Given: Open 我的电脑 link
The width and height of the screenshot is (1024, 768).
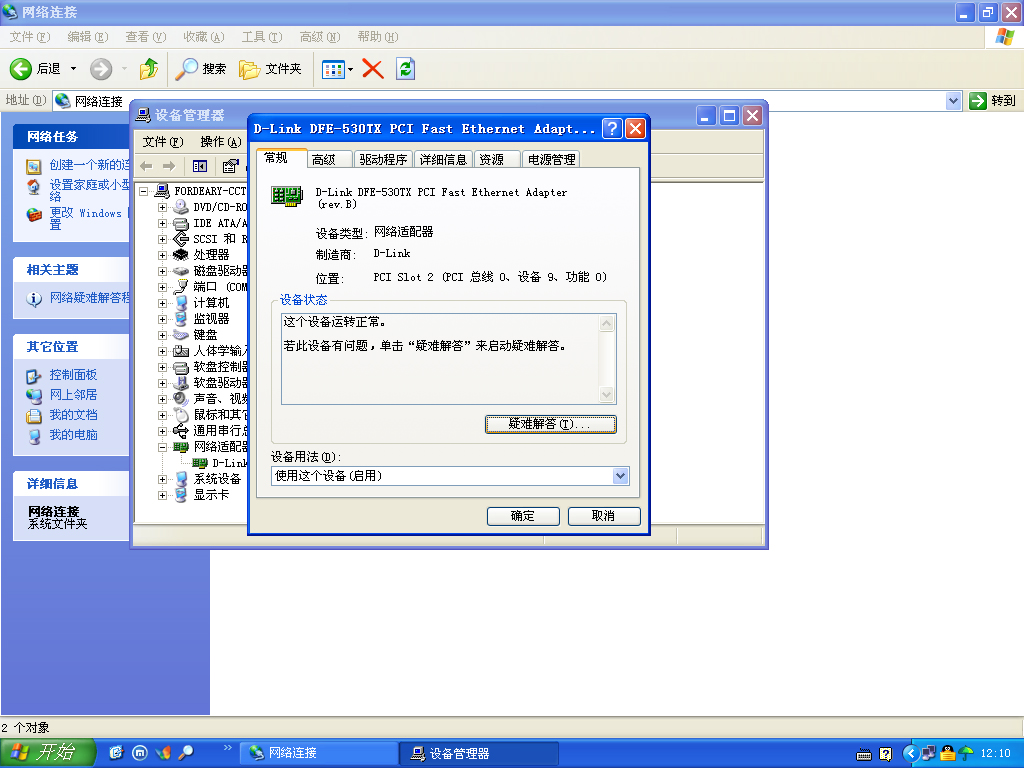Looking at the screenshot, I should (x=73, y=435).
